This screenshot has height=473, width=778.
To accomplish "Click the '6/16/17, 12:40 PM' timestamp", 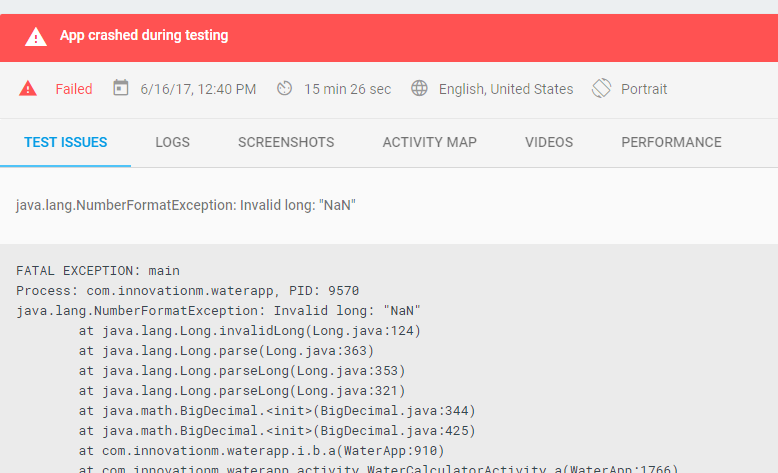I will 198,89.
